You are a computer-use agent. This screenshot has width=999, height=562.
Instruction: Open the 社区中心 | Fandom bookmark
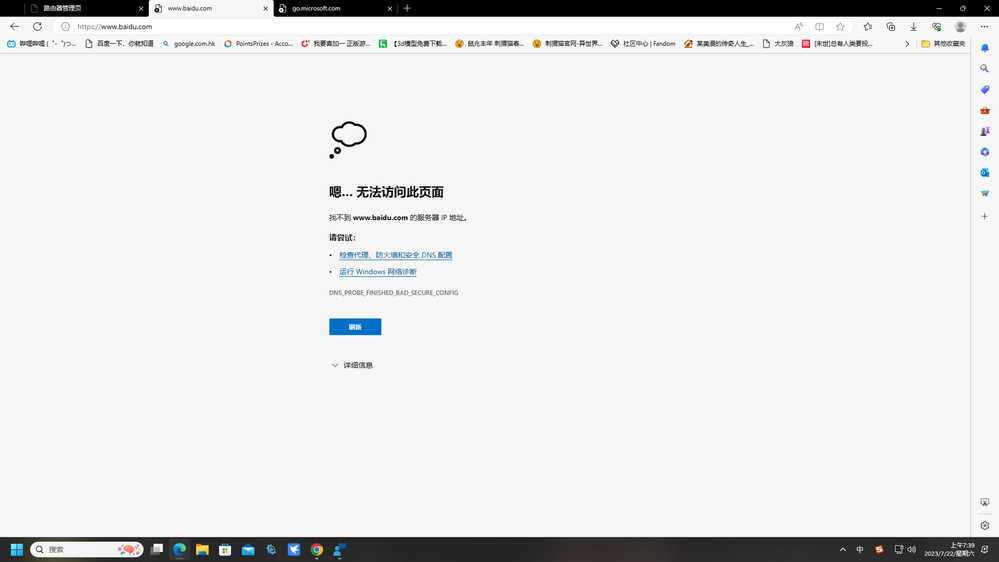pos(643,44)
